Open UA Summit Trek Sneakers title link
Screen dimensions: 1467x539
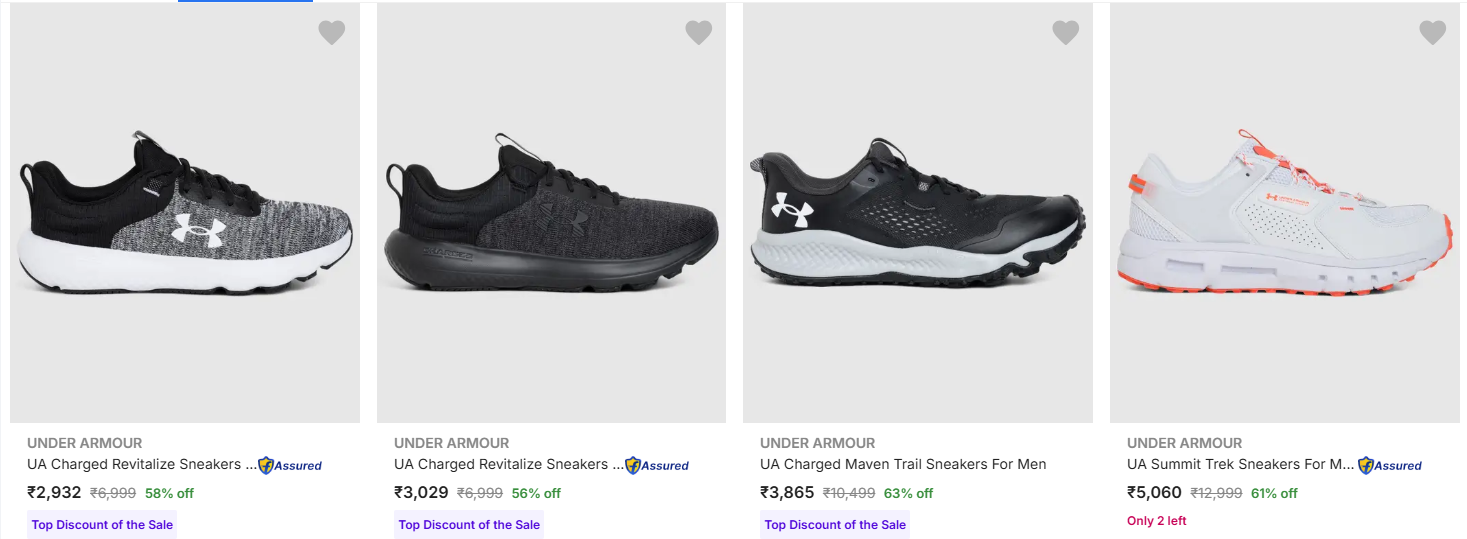tap(1240, 464)
